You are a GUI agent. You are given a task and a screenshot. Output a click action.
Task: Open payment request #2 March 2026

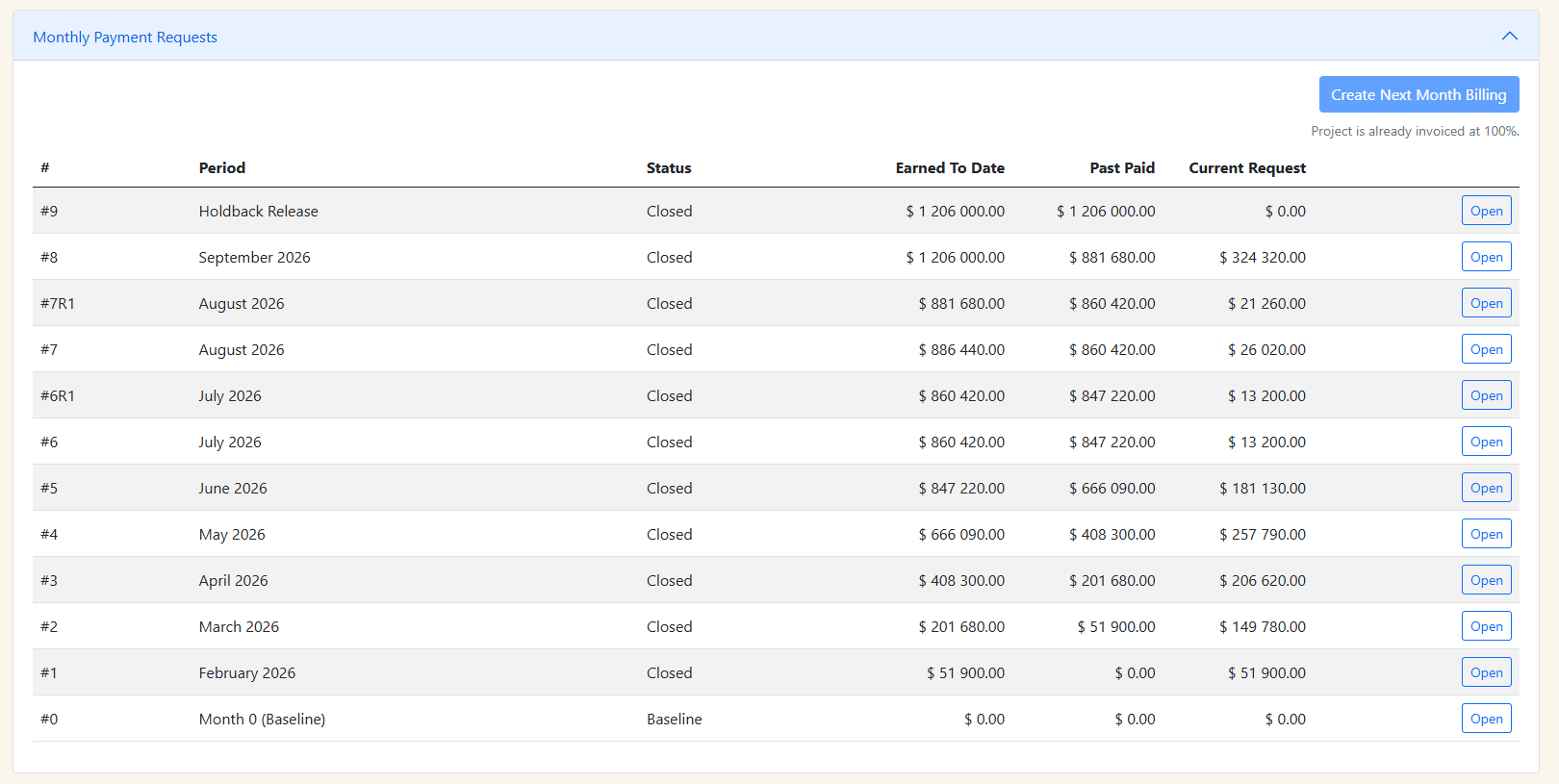point(1486,626)
